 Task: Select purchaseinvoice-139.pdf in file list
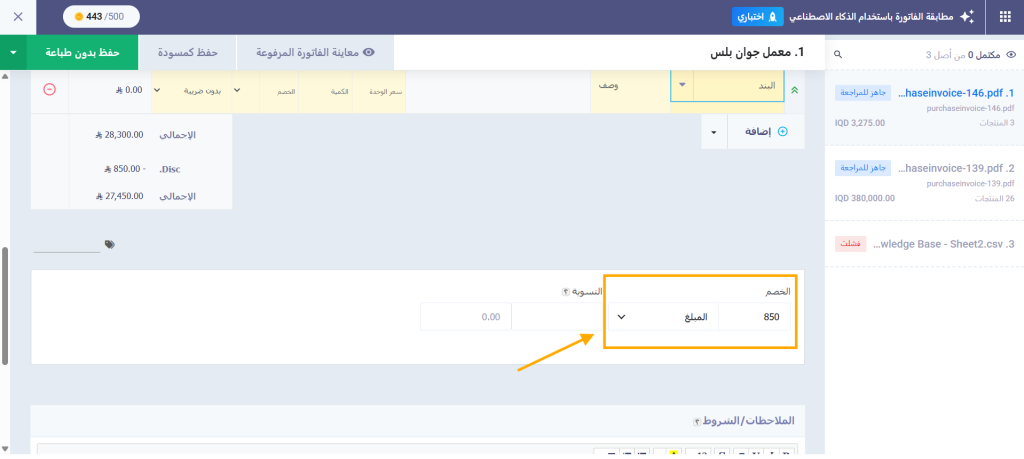pyautogui.click(x=924, y=176)
